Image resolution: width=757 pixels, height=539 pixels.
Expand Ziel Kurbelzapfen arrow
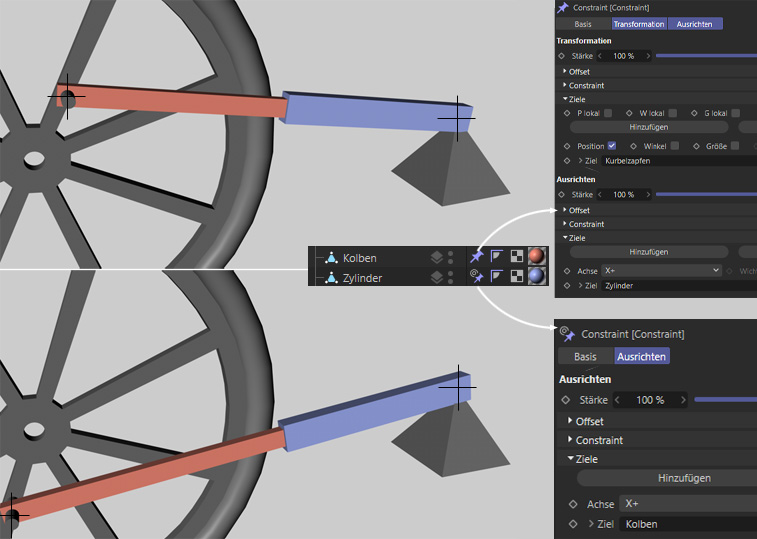[580, 161]
